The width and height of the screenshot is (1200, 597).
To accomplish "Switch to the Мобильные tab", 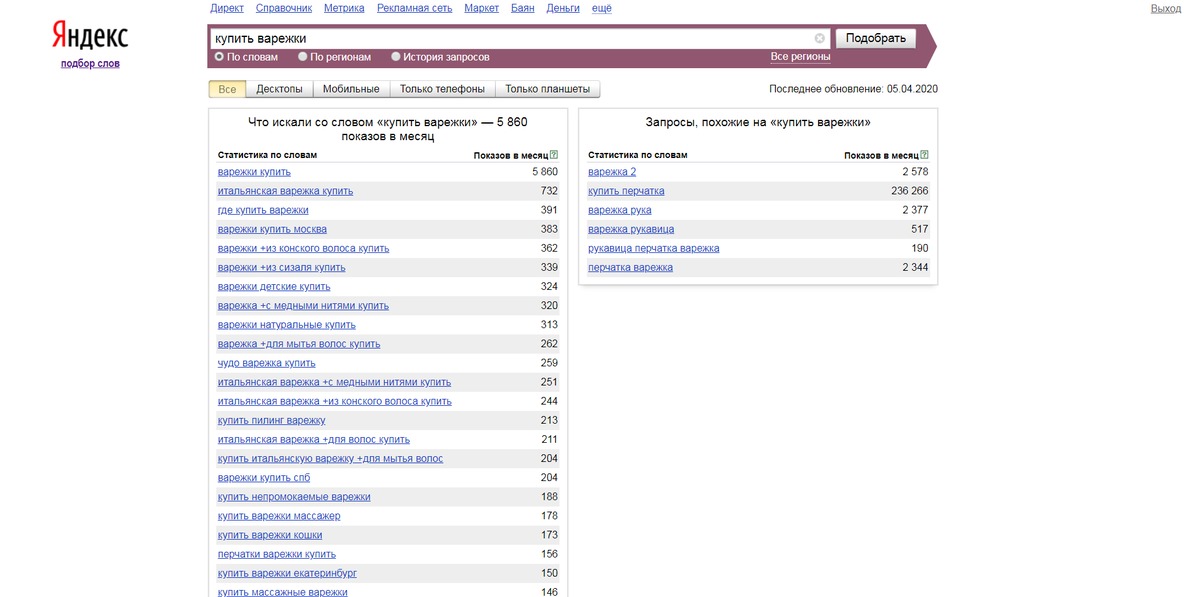I will point(351,89).
